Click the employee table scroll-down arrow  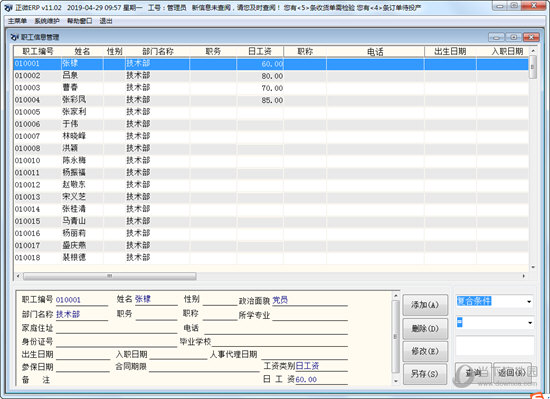533,267
